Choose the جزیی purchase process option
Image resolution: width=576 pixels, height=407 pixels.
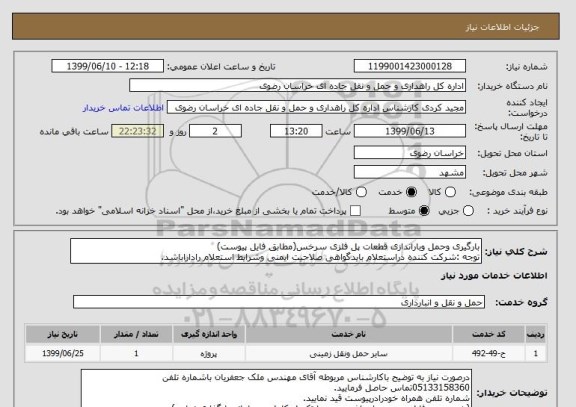coord(468,211)
